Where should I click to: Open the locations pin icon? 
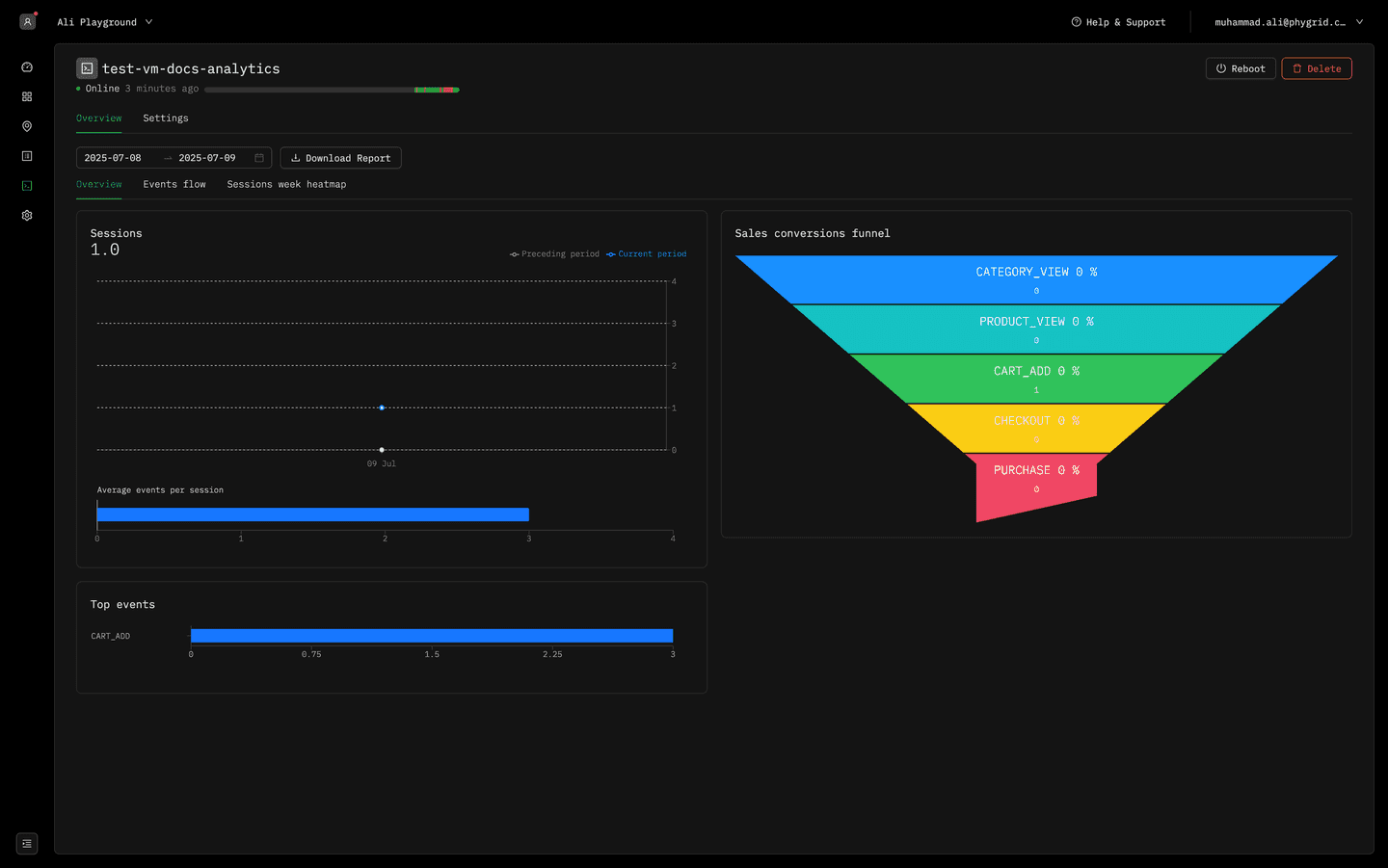pyautogui.click(x=27, y=125)
